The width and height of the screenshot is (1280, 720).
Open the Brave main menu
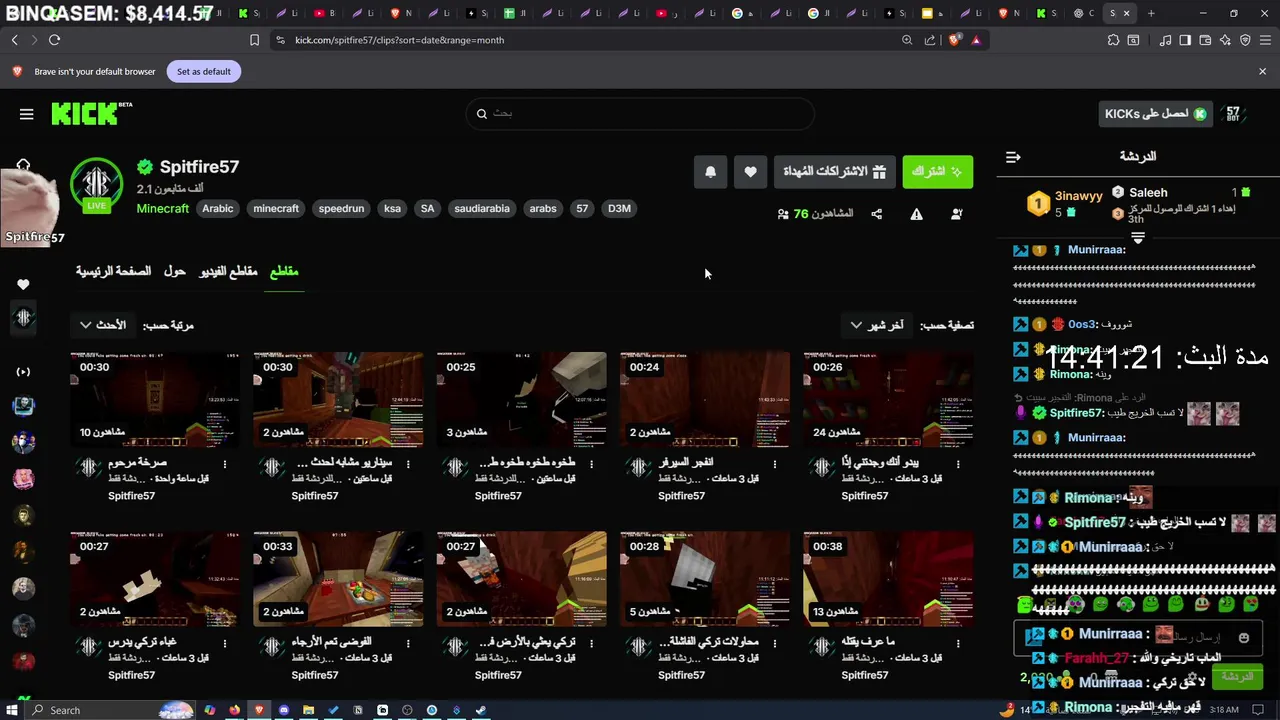pos(1265,40)
